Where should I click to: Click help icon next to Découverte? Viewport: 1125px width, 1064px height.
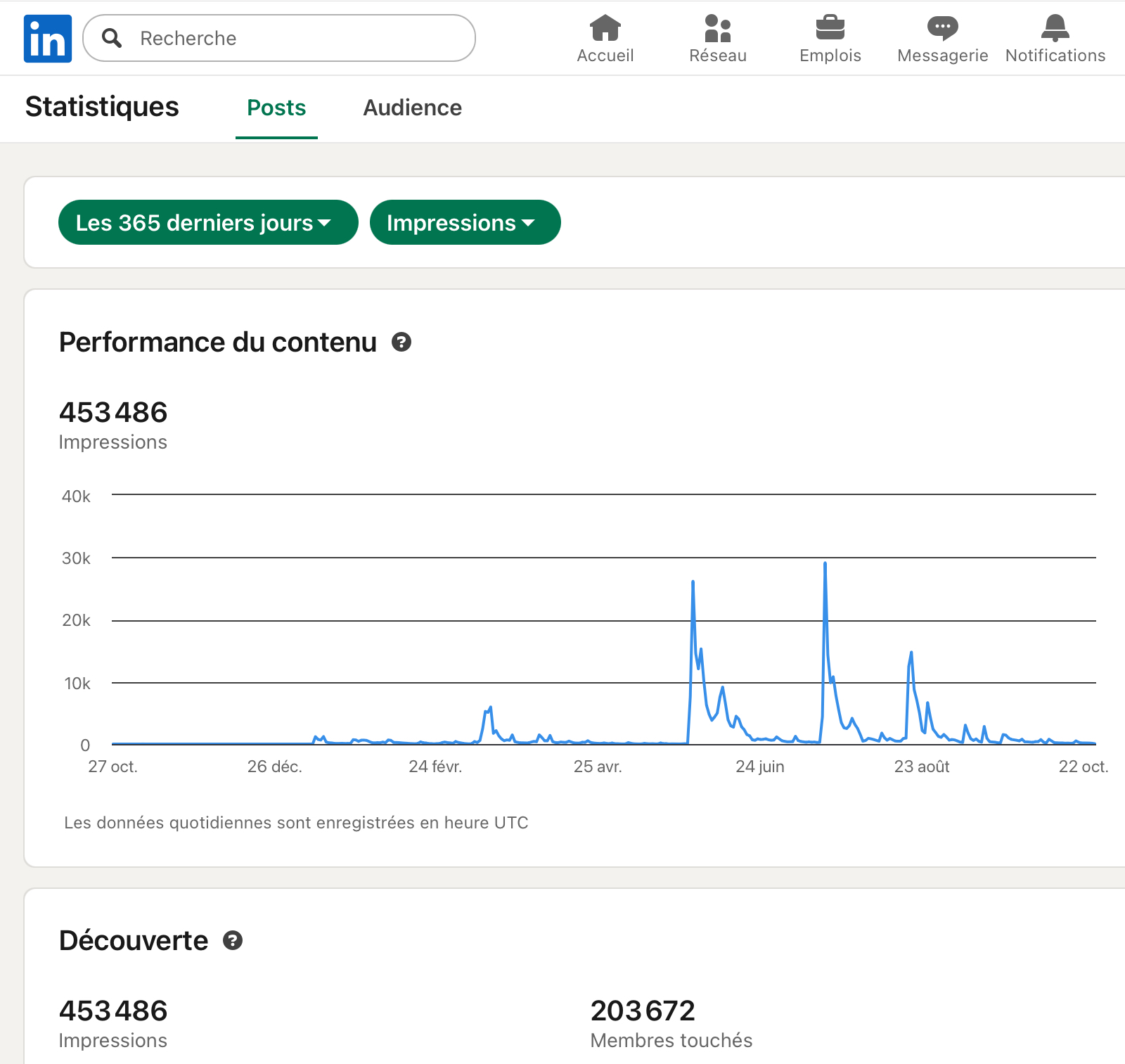point(233,941)
